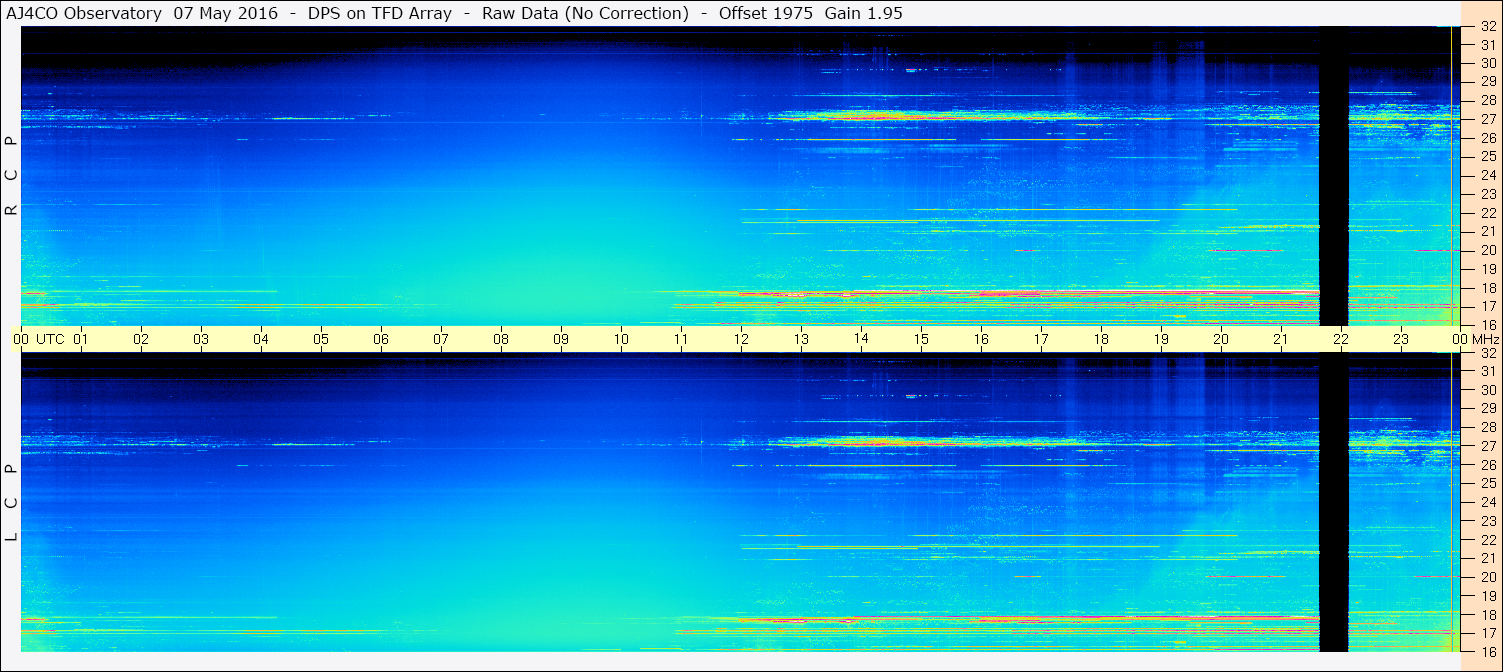Click the AJ4CO Observatory title text
The width and height of the screenshot is (1503, 672).
(83, 14)
